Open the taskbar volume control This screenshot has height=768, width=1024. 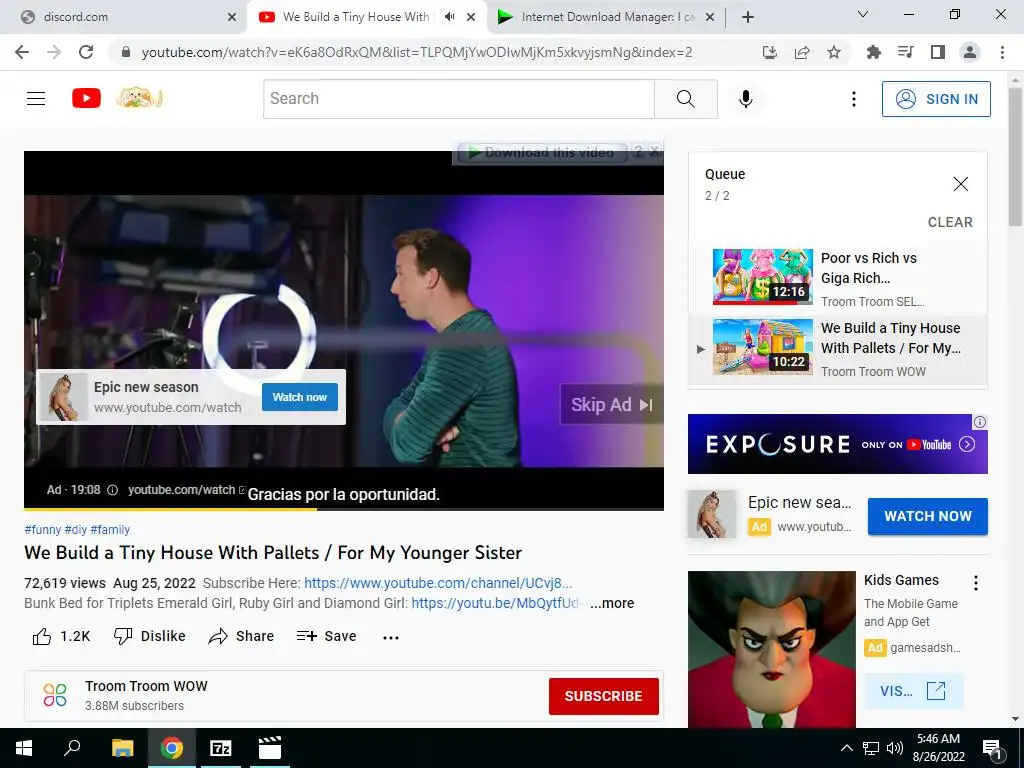tap(895, 748)
